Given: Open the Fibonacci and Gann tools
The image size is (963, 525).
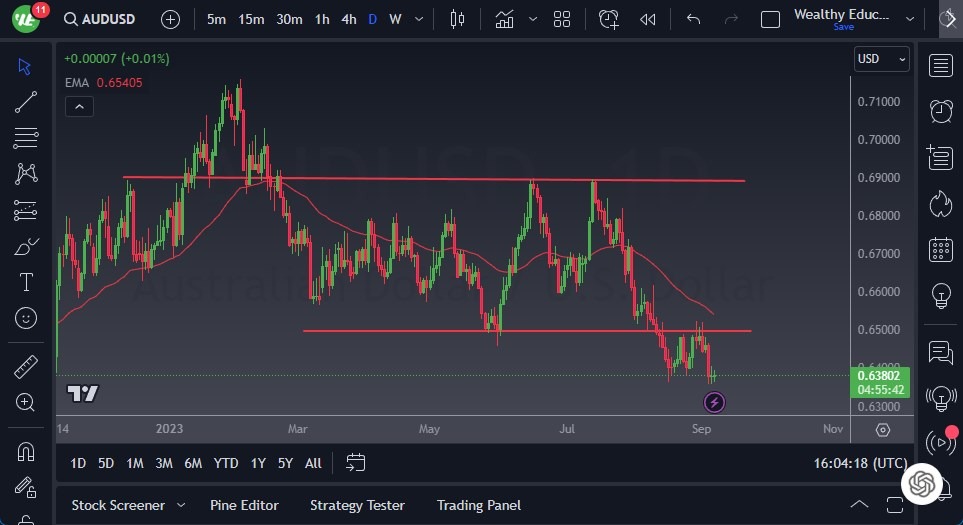Looking at the screenshot, I should pyautogui.click(x=25, y=138).
